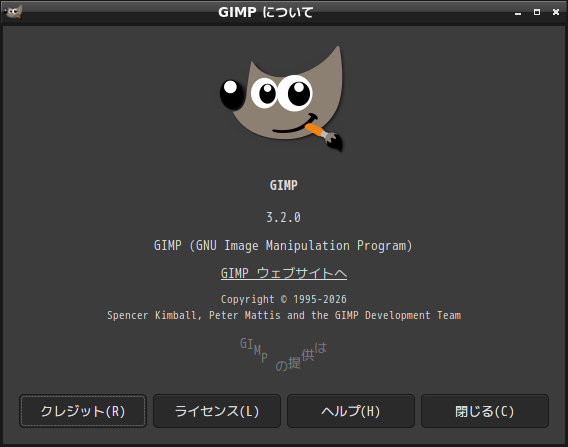Close the window with the title bar X

click(x=556, y=12)
